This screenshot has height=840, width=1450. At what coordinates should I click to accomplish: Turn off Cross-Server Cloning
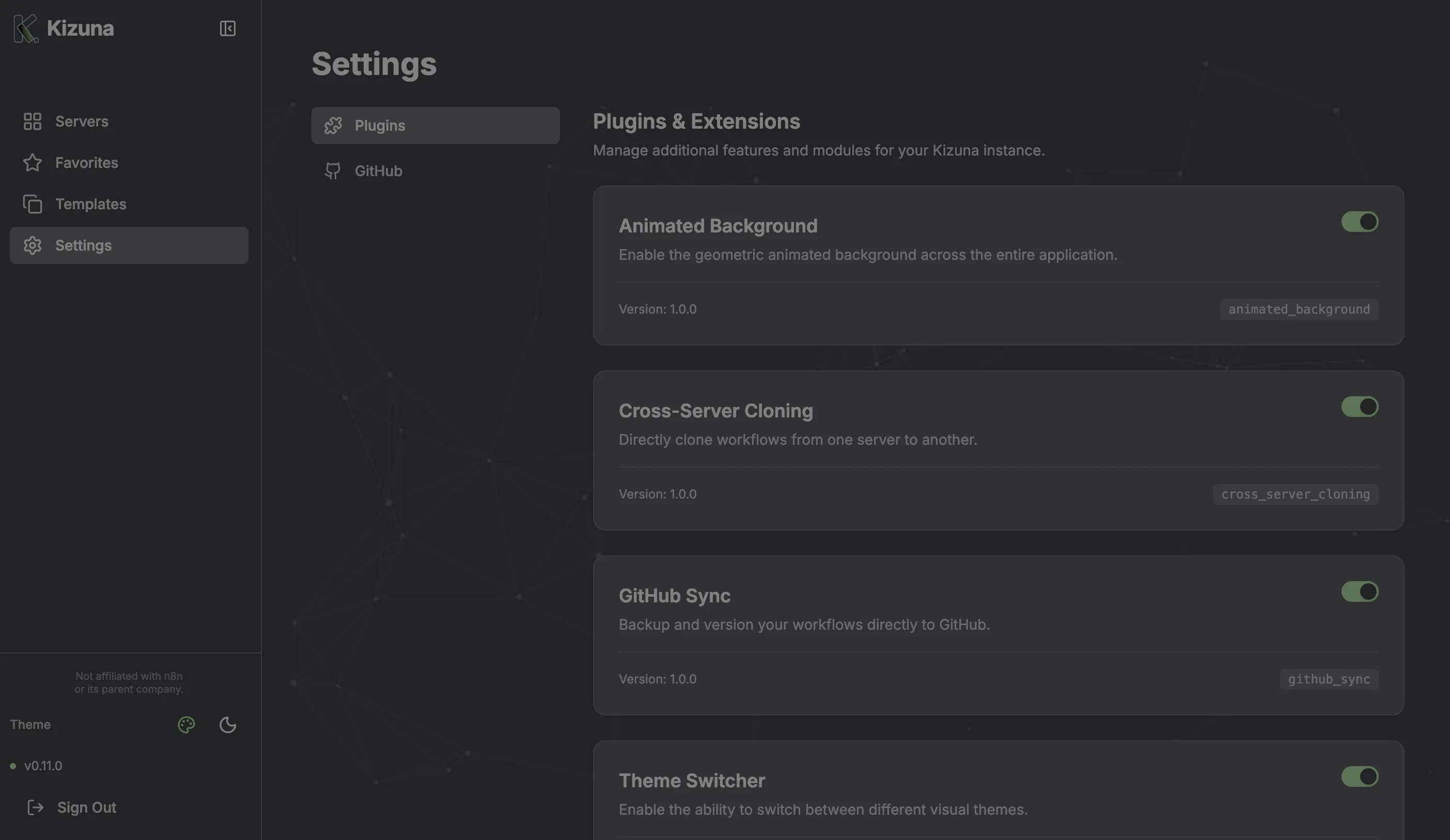[x=1360, y=407]
